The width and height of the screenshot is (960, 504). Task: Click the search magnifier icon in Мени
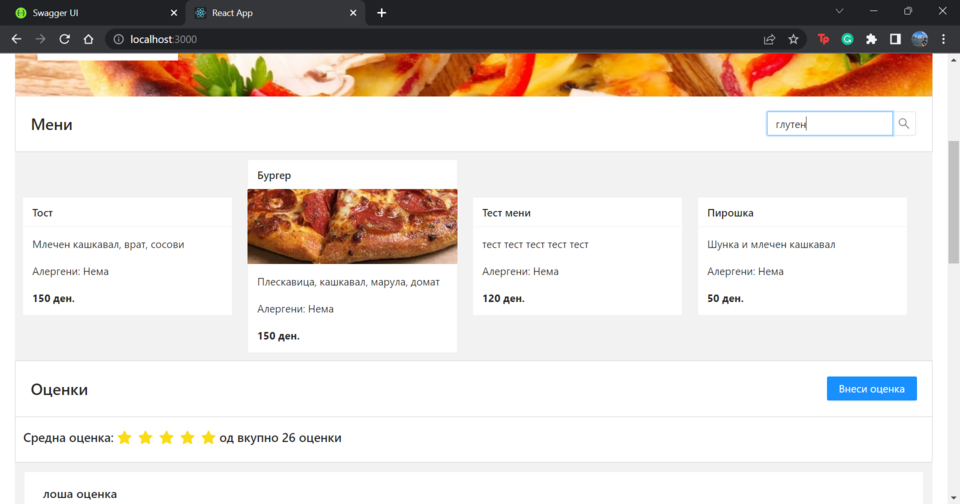(904, 124)
